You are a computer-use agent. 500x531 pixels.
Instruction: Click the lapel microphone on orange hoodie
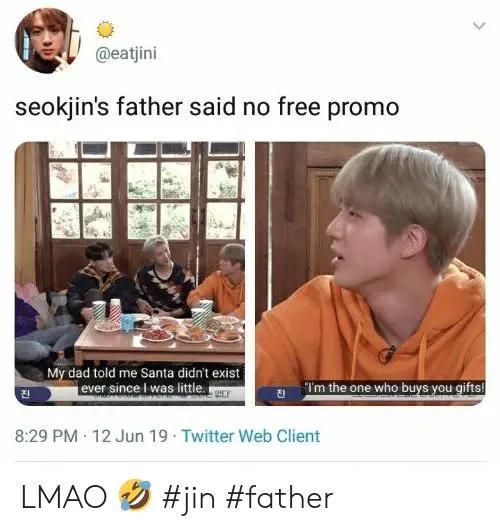pyautogui.click(x=388, y=354)
